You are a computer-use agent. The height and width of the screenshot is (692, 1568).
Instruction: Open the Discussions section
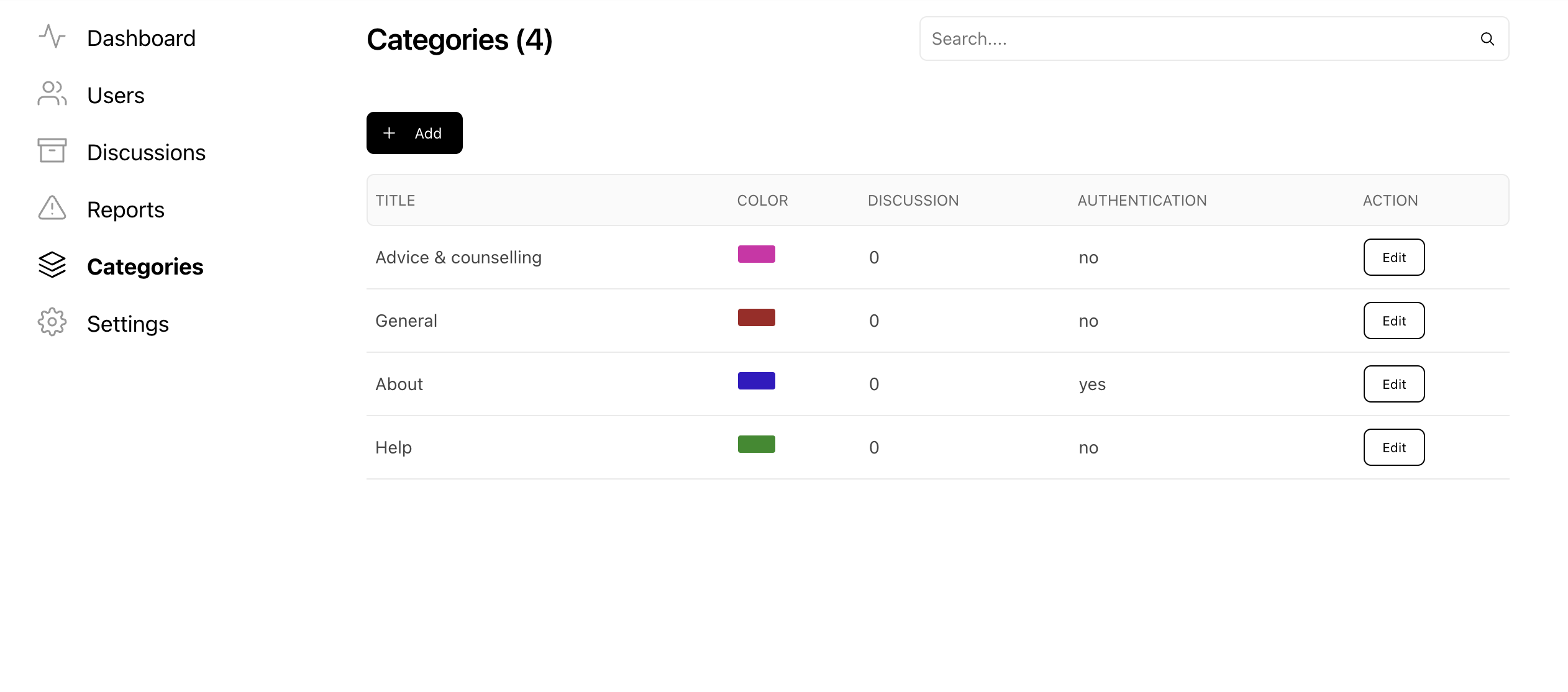(x=146, y=153)
